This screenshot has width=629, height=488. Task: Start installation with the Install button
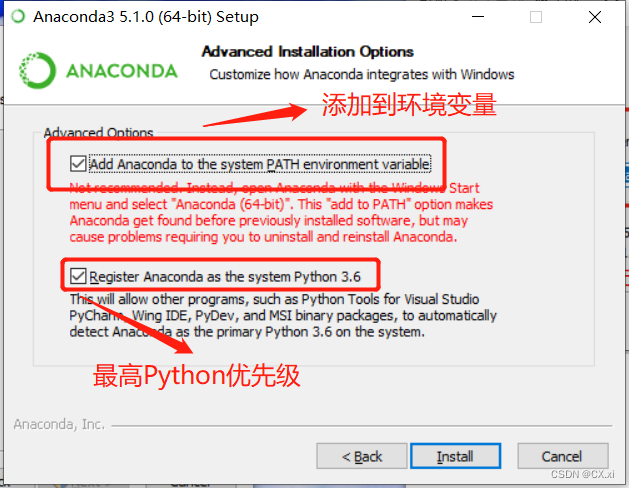[455, 456]
